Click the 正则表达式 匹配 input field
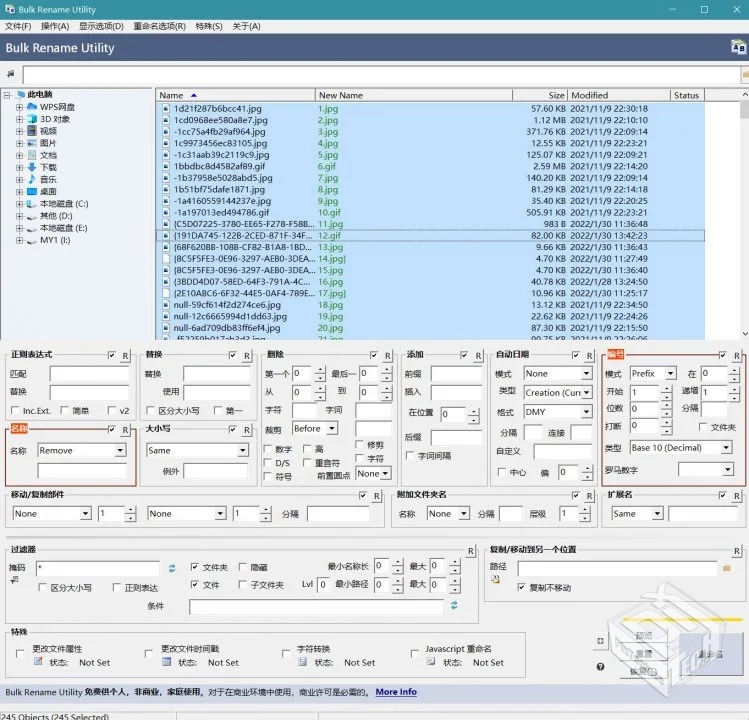 (89, 374)
